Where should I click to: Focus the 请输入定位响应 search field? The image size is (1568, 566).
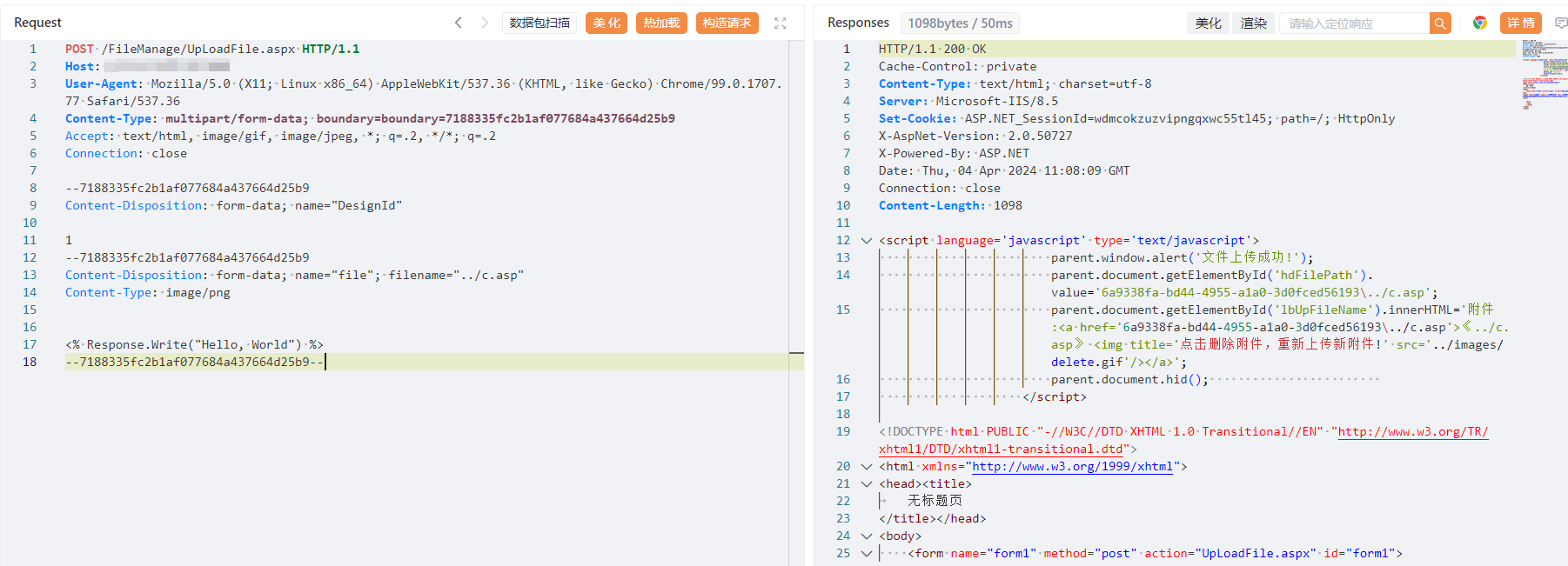pos(1354,23)
